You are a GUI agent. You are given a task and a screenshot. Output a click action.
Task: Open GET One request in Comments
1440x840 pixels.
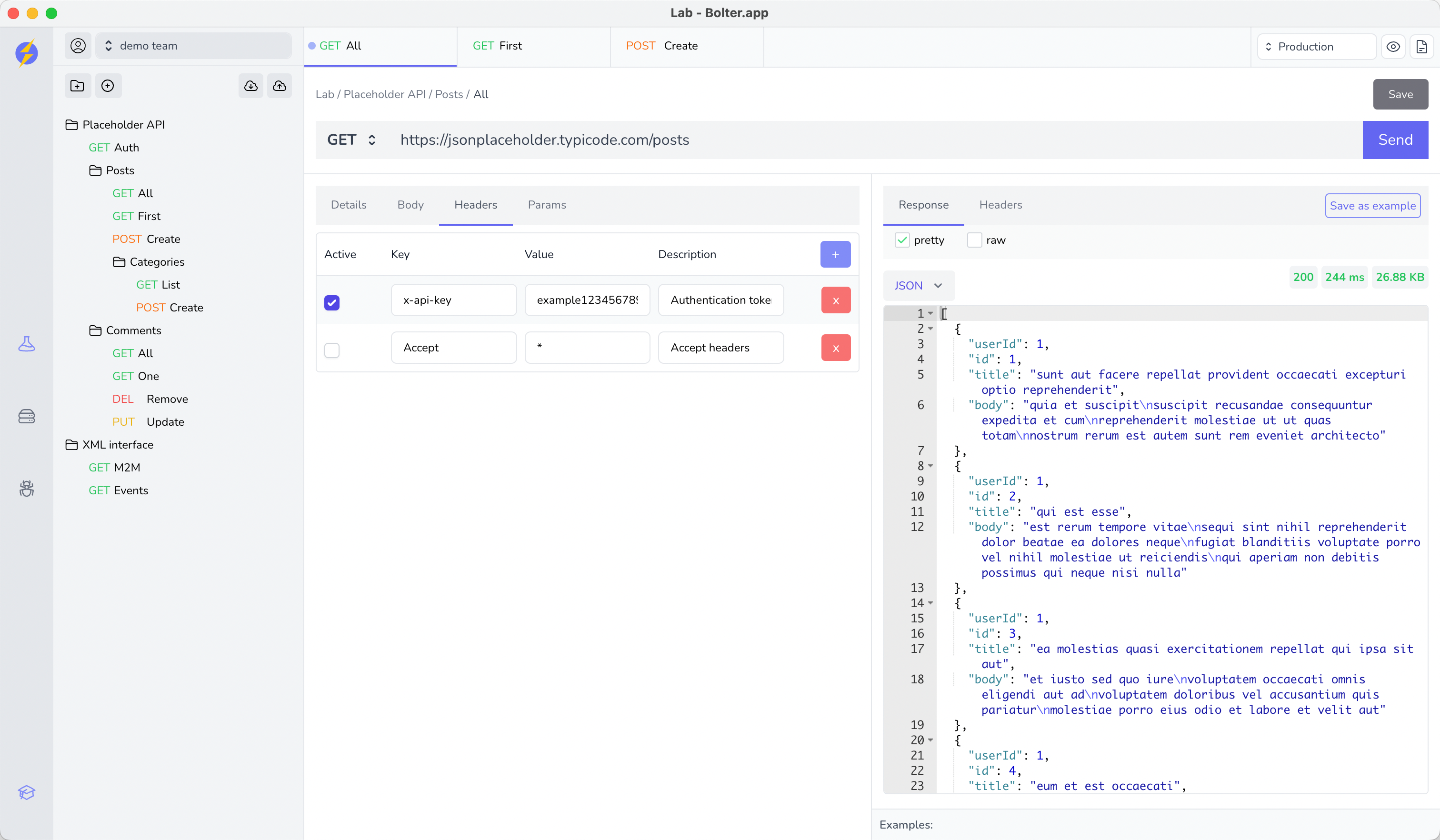click(x=135, y=376)
